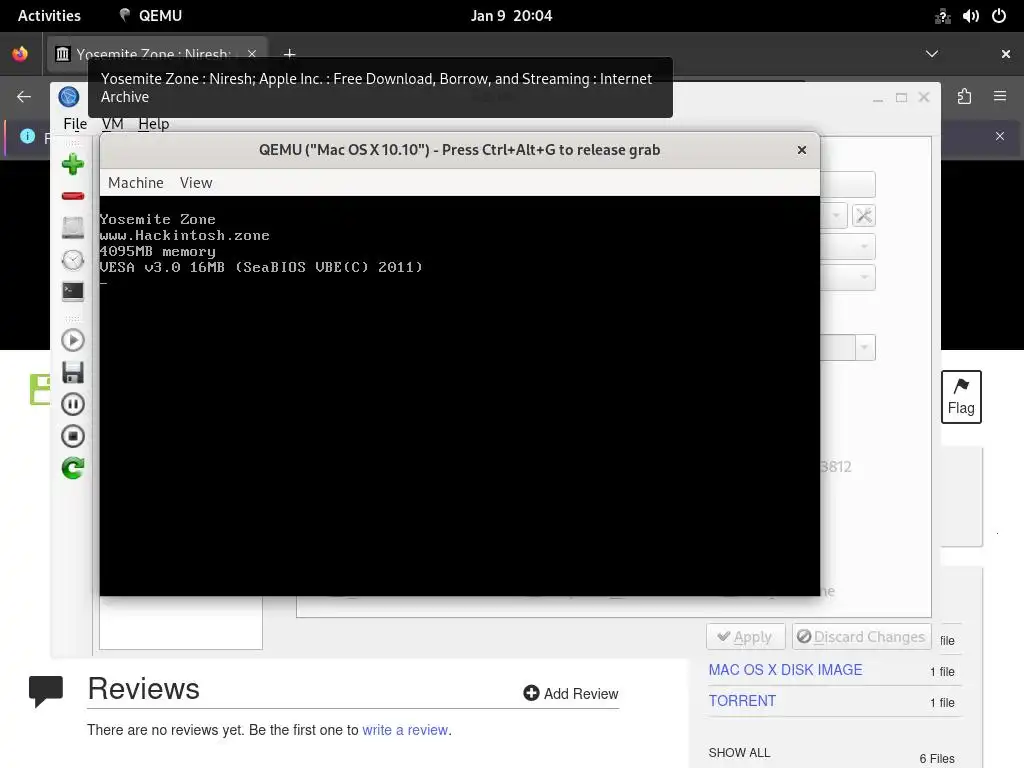1024x768 pixels.
Task: Start the VM with play icon
Action: (72, 340)
